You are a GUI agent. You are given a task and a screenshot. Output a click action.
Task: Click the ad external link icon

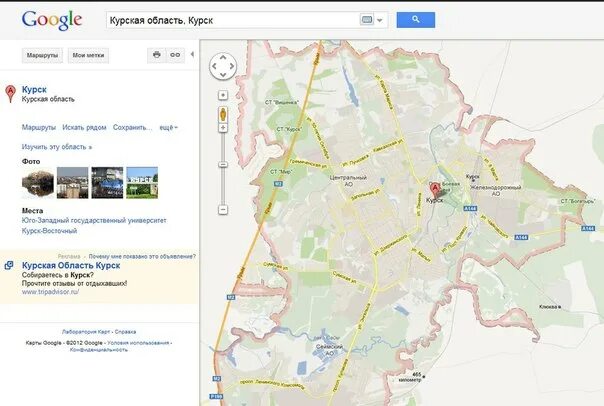[8, 265]
